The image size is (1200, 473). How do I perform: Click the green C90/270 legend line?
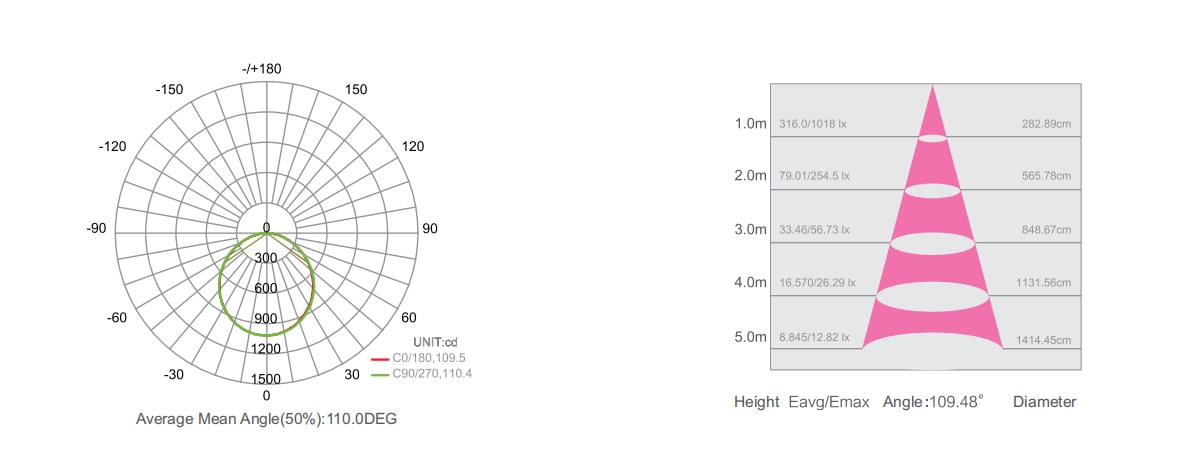(379, 374)
